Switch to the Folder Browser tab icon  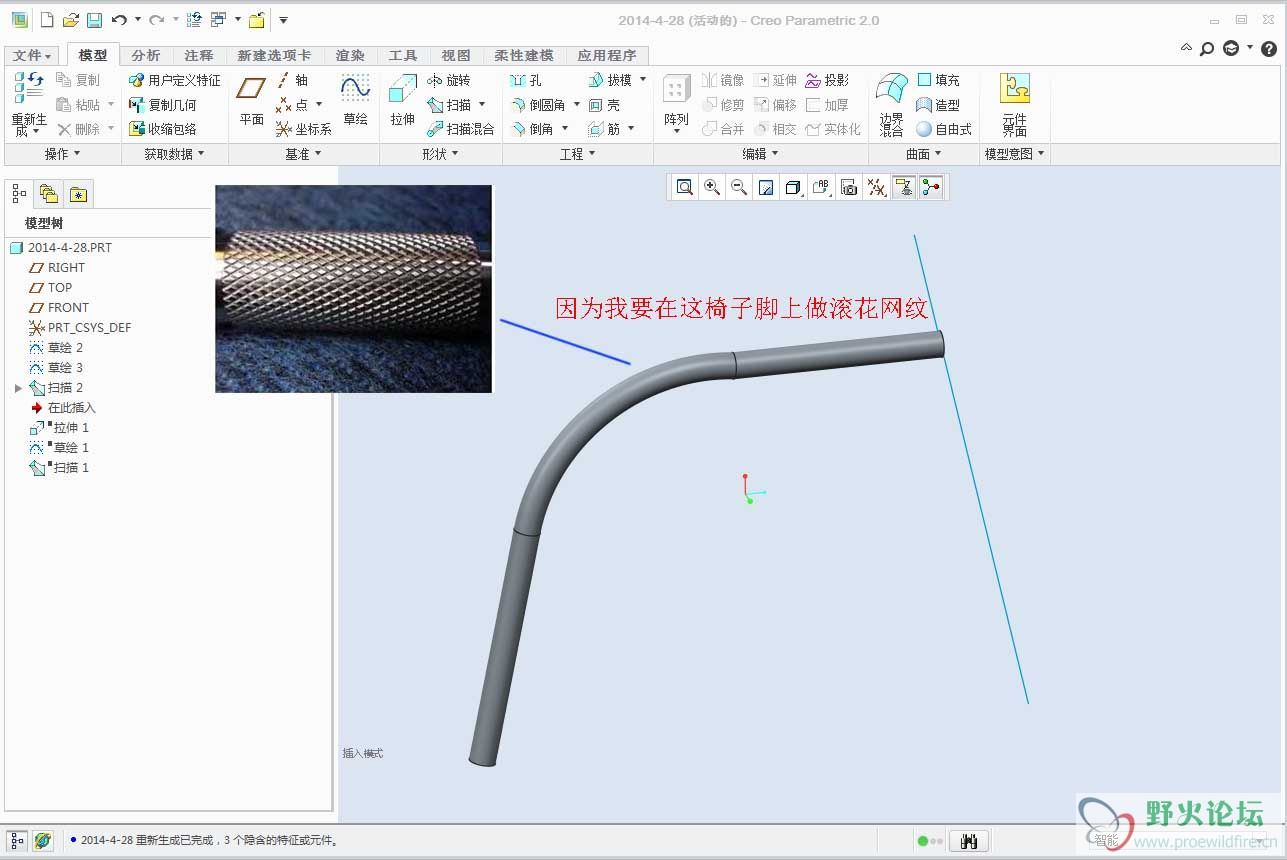(49, 194)
